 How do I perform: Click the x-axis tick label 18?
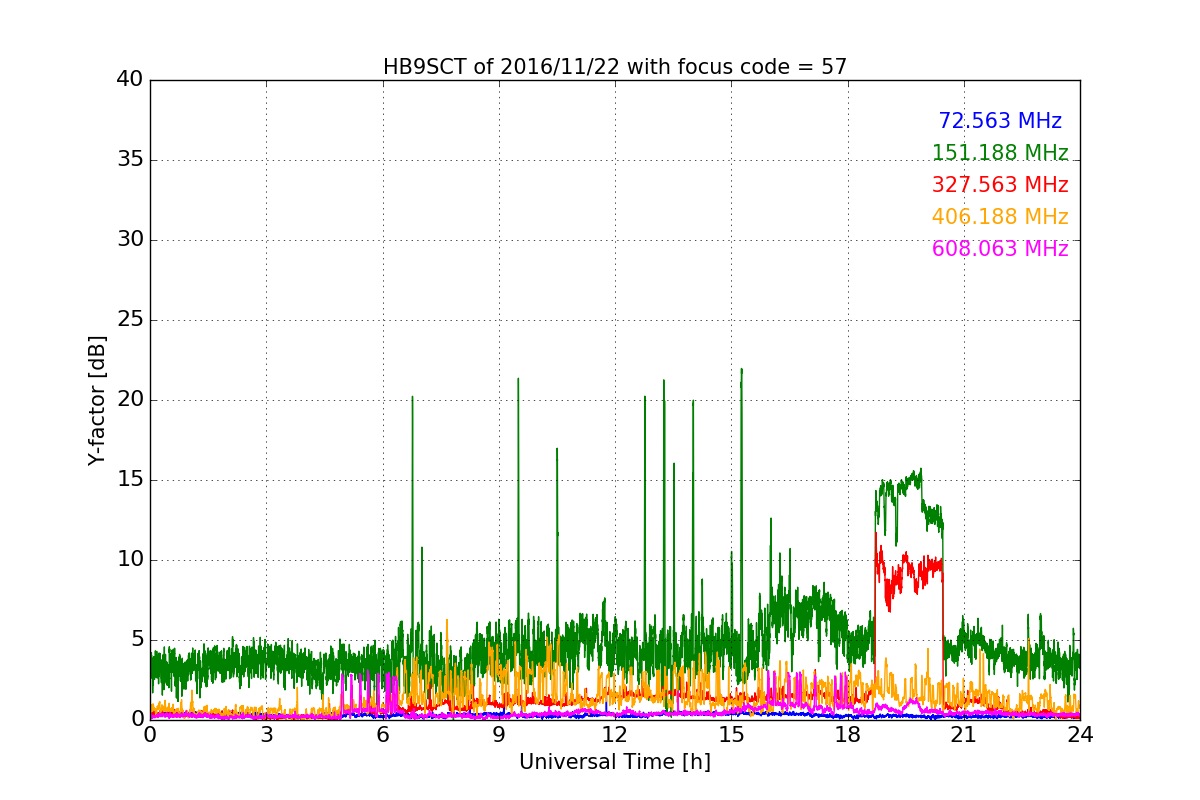pos(848,734)
